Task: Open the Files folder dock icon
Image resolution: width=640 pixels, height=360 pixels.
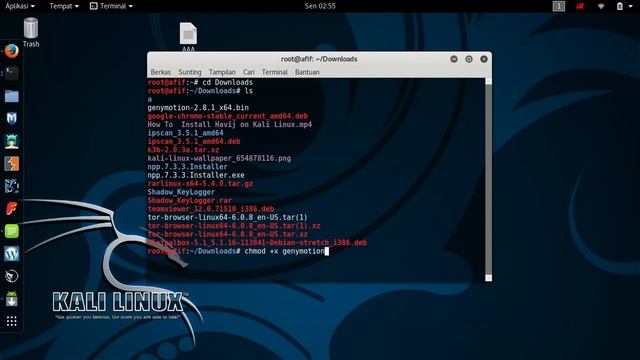Action: [x=11, y=96]
